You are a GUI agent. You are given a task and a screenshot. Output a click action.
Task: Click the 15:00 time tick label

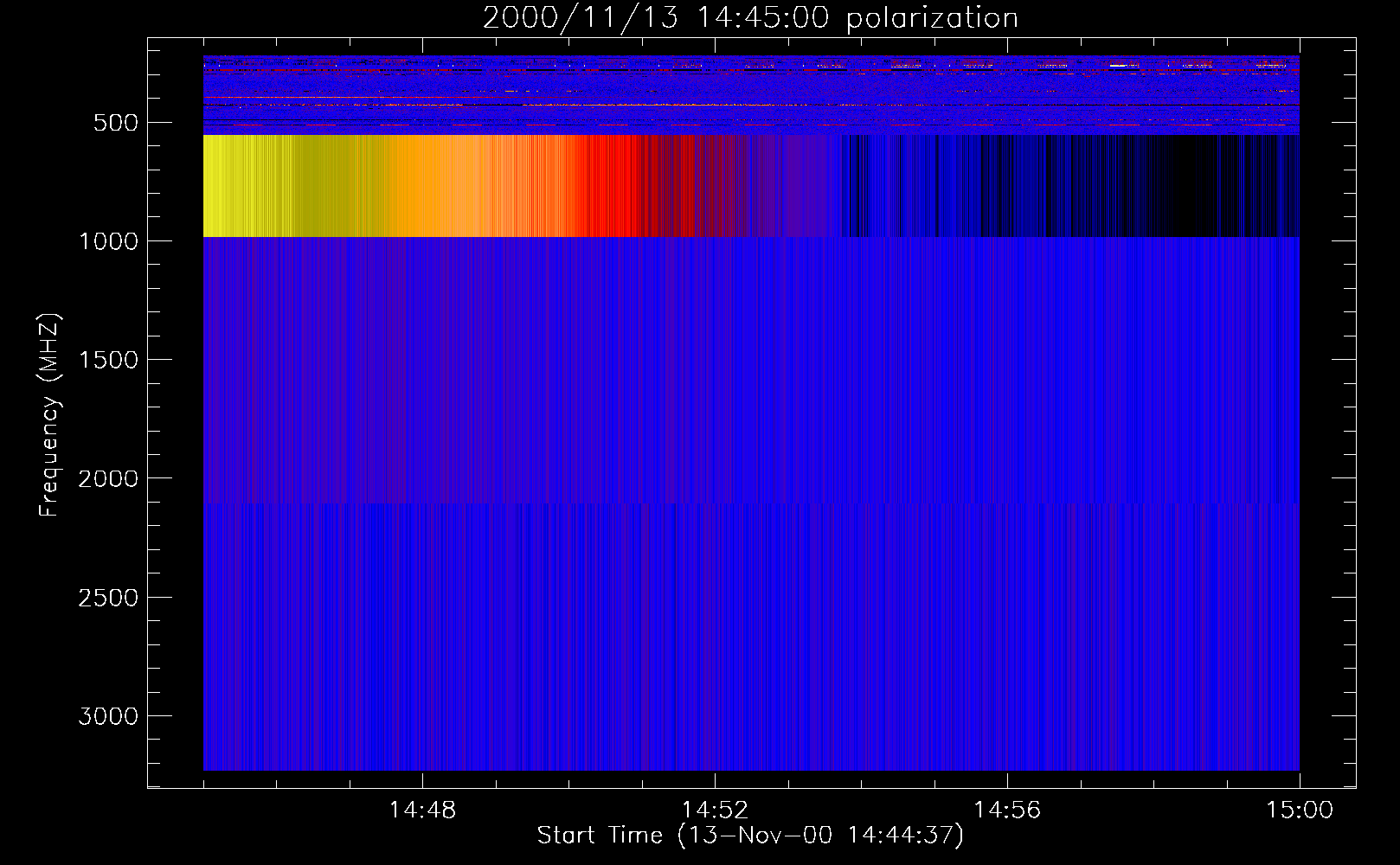(1300, 811)
